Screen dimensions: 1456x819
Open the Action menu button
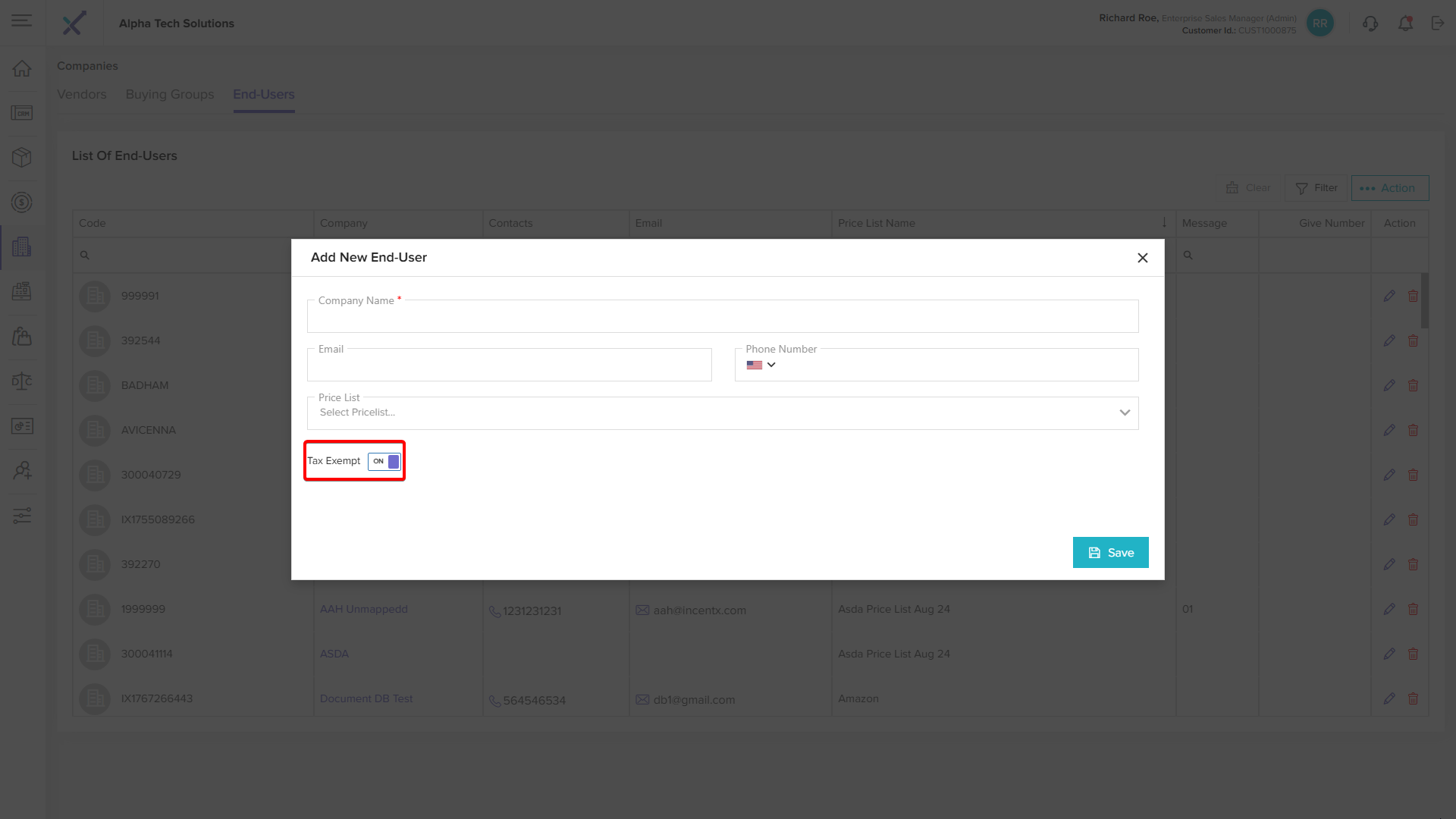(1389, 188)
